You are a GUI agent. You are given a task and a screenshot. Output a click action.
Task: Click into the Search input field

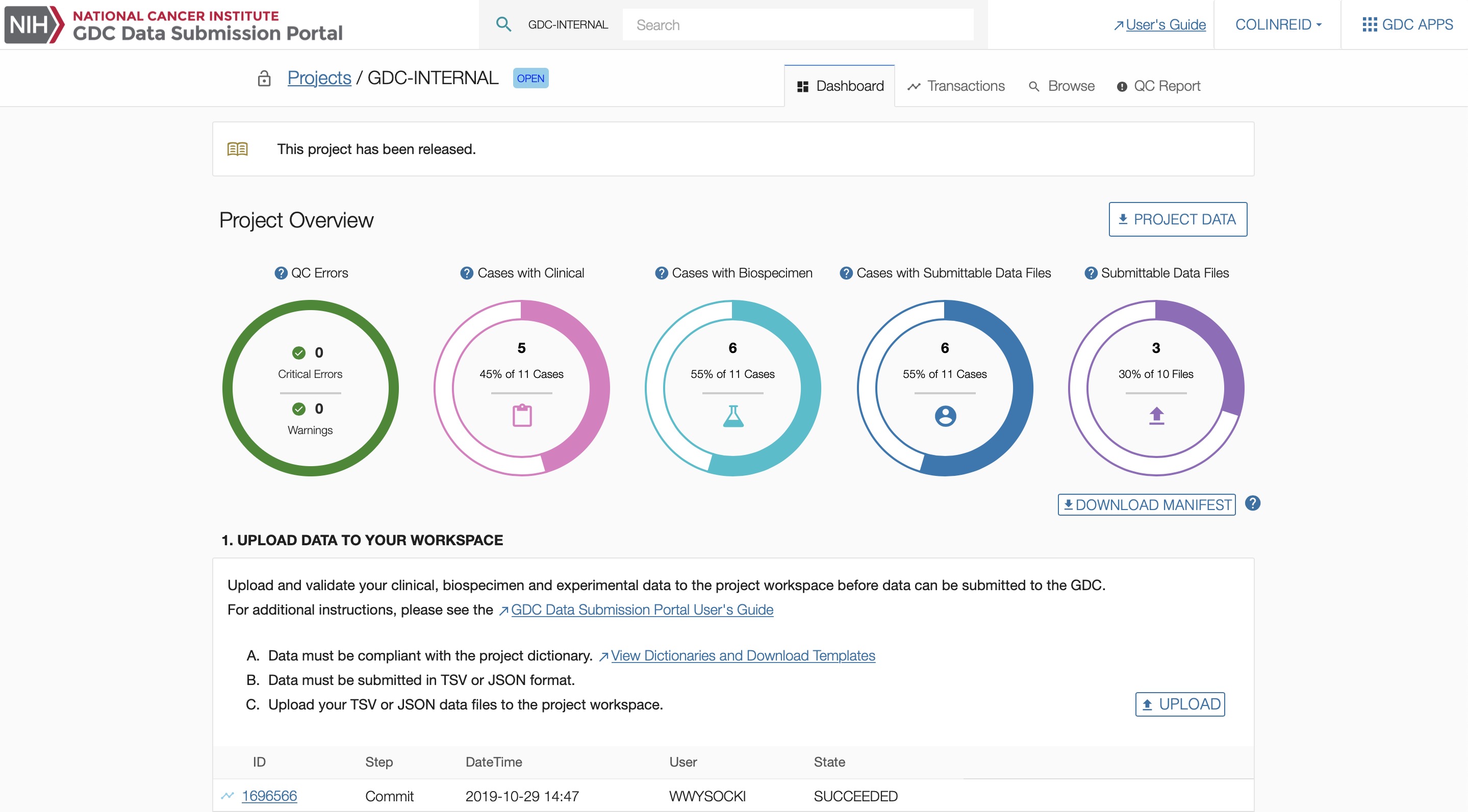coord(798,24)
